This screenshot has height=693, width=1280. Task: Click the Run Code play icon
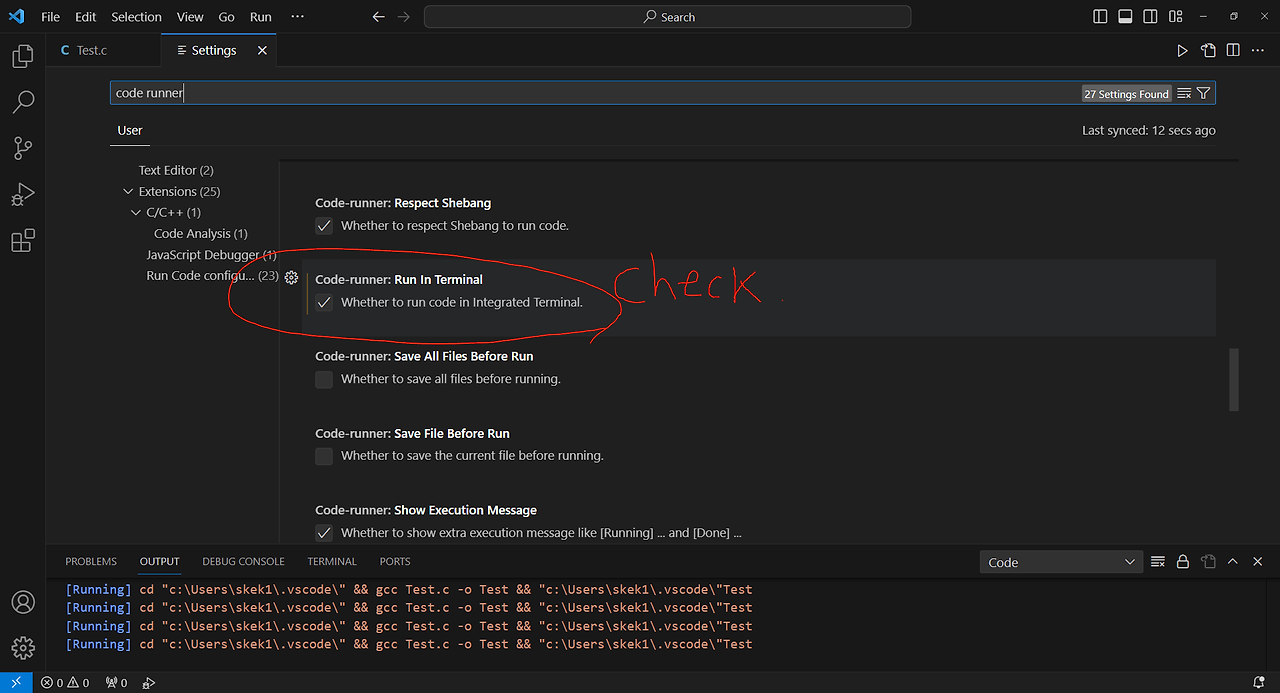(x=1182, y=50)
